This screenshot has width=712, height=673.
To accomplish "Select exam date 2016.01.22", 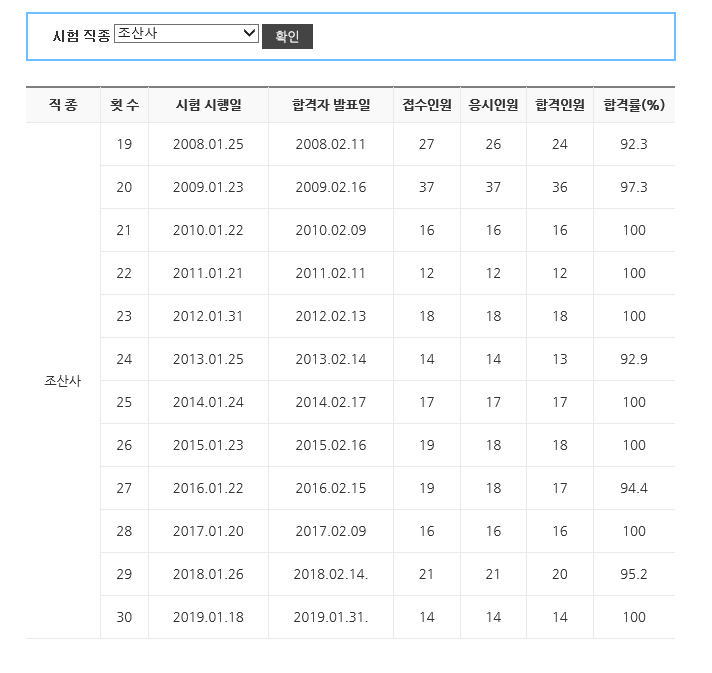I will click(x=208, y=488).
